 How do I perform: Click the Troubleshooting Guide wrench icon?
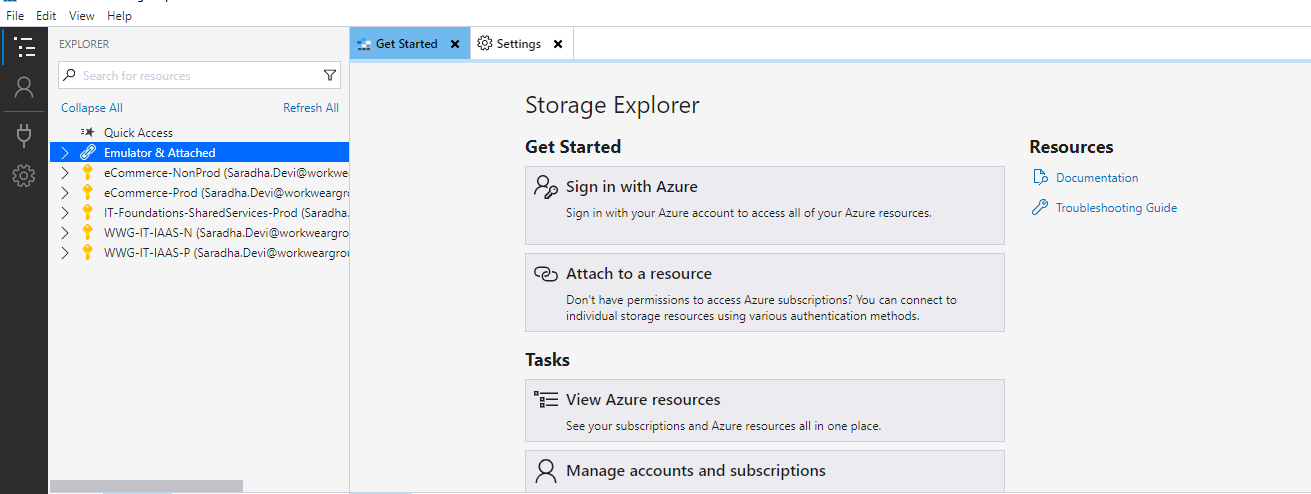[x=1039, y=207]
